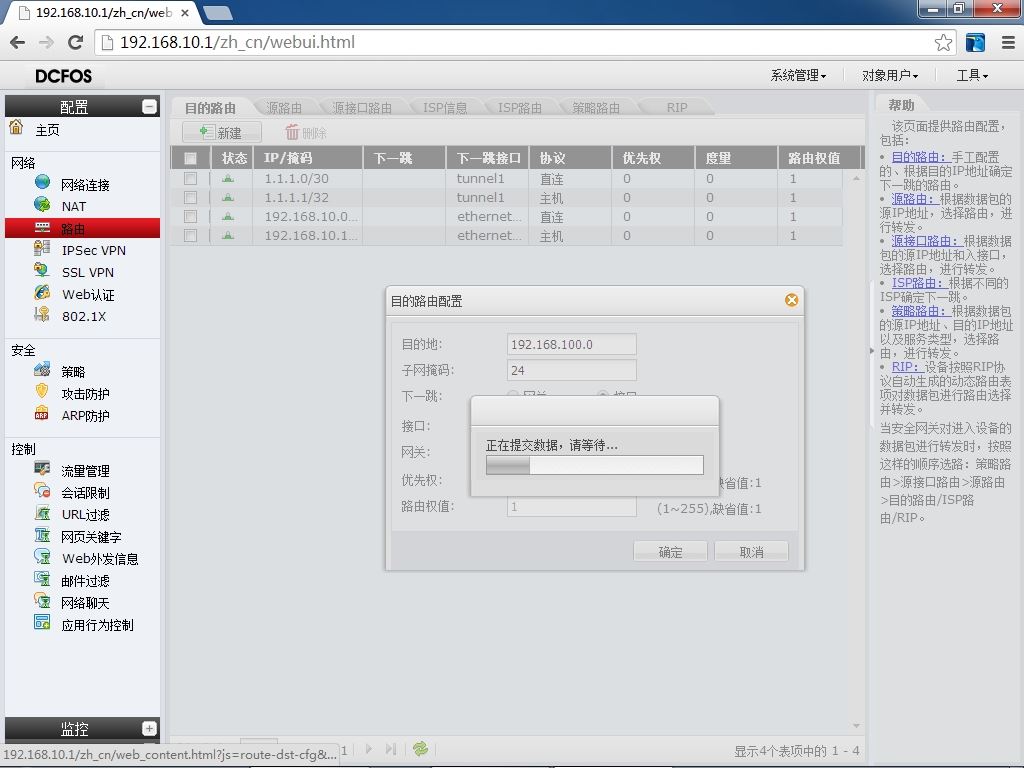Open the 策略 icon under 安全
The height and width of the screenshot is (768, 1024).
(42, 370)
